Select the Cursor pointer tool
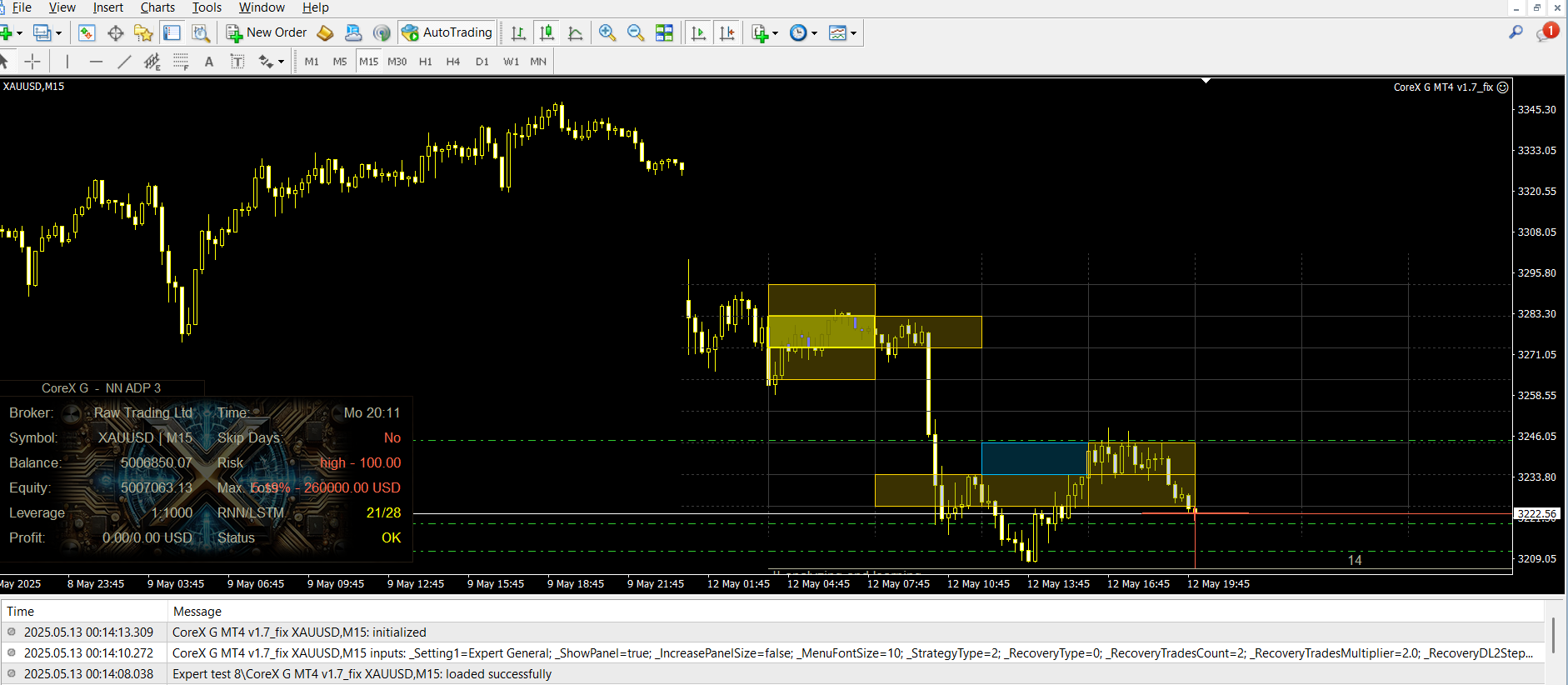Viewport: 1568px width, 685px height. click(4, 61)
